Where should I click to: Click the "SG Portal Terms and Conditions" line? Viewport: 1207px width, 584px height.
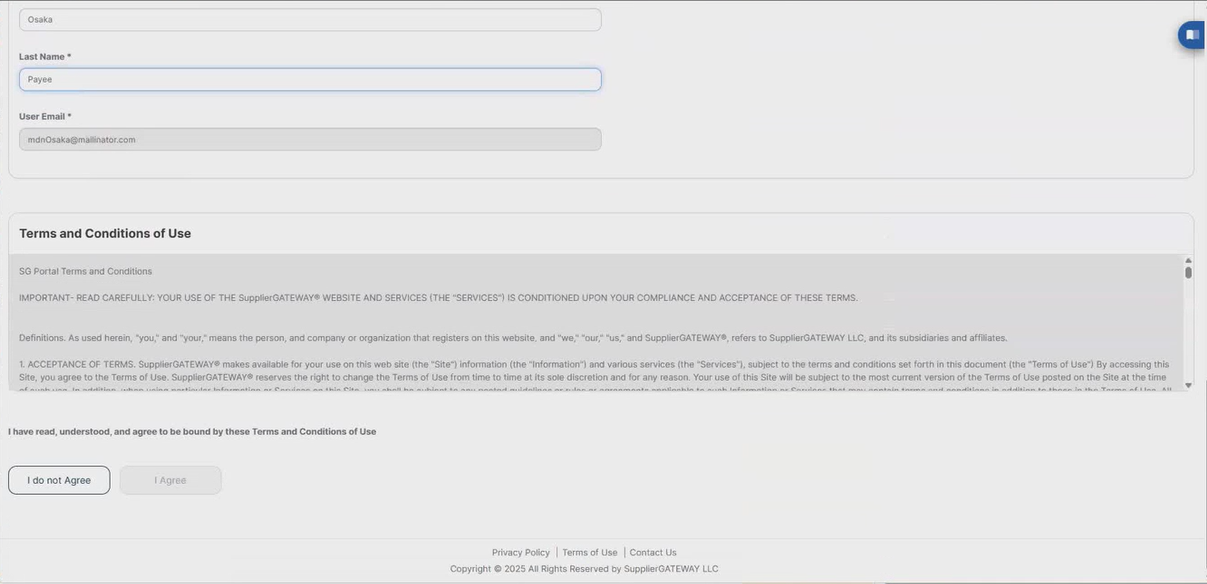[x=85, y=272]
